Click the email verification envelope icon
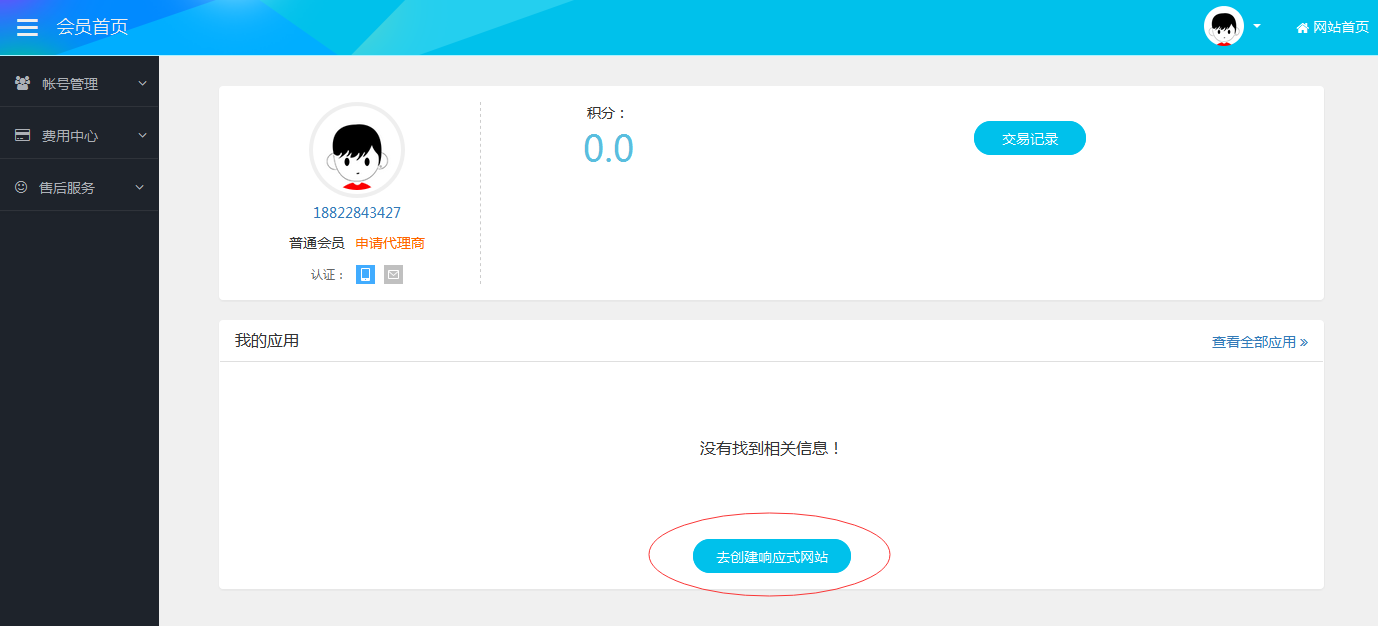This screenshot has height=626, width=1378. [x=393, y=274]
